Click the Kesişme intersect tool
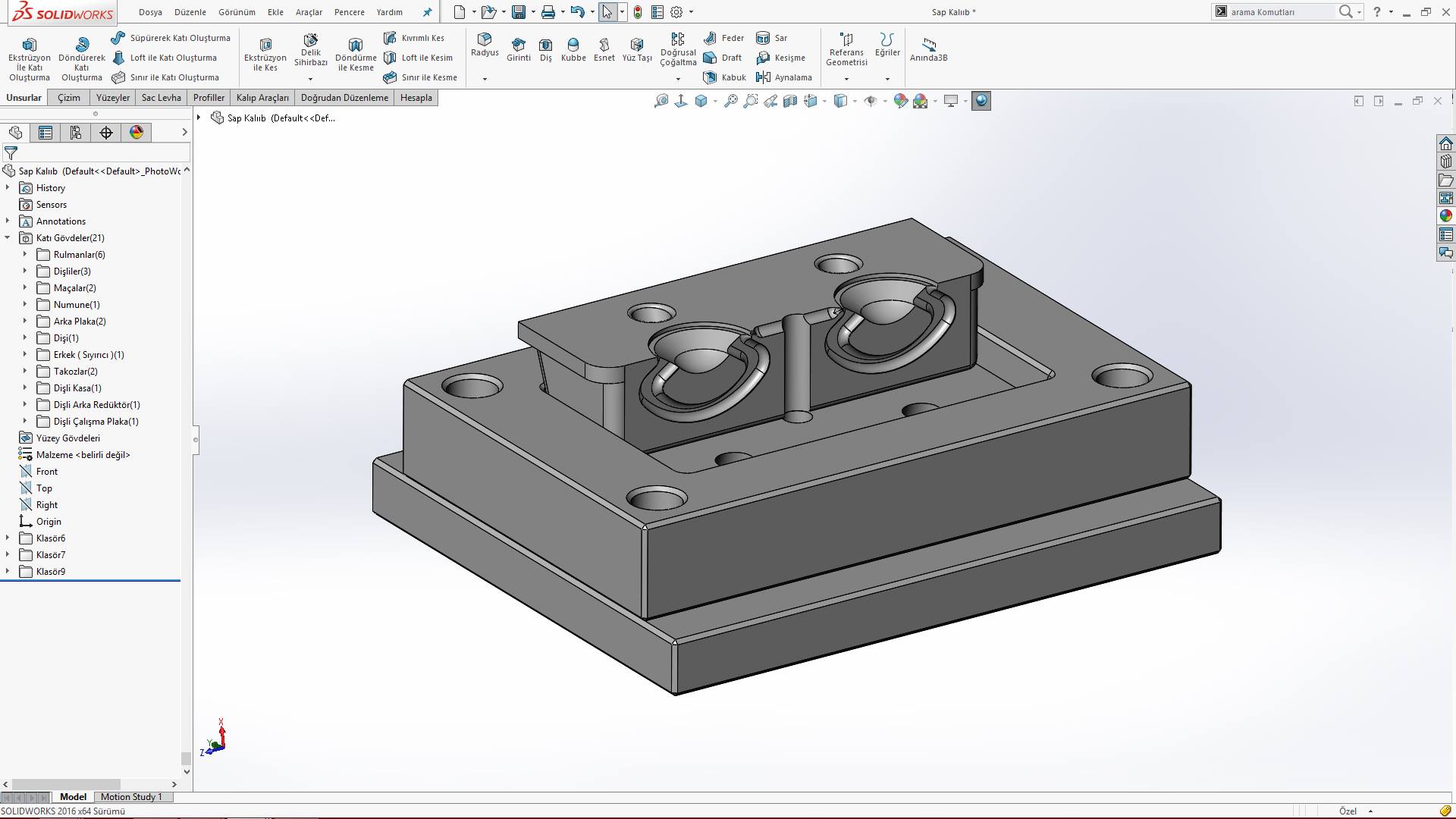Image resolution: width=1456 pixels, height=819 pixels. (x=781, y=58)
